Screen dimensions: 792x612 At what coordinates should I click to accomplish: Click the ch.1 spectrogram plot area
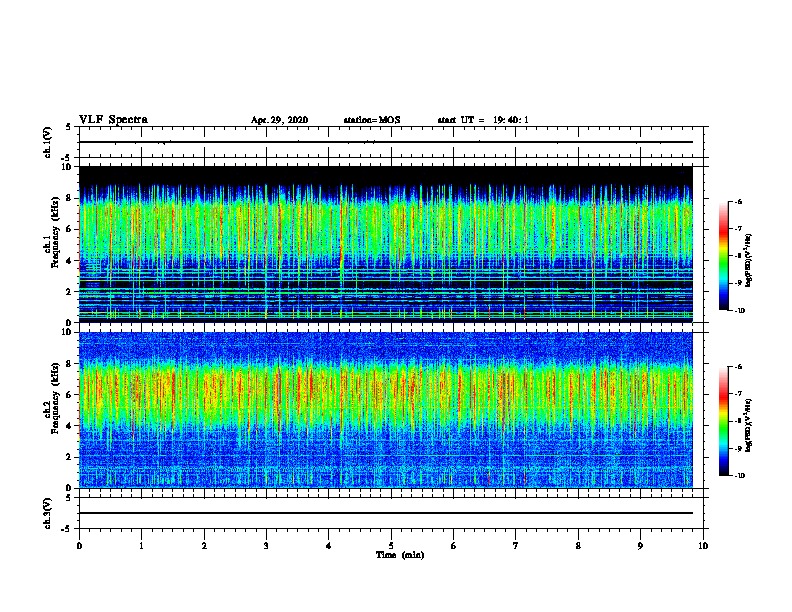[x=386, y=244]
